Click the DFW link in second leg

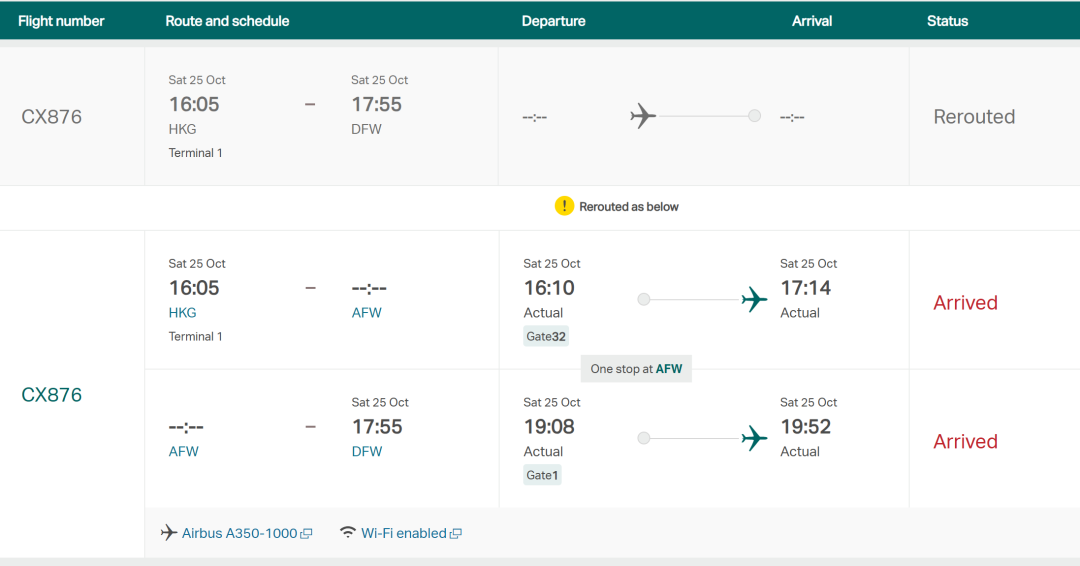(366, 451)
